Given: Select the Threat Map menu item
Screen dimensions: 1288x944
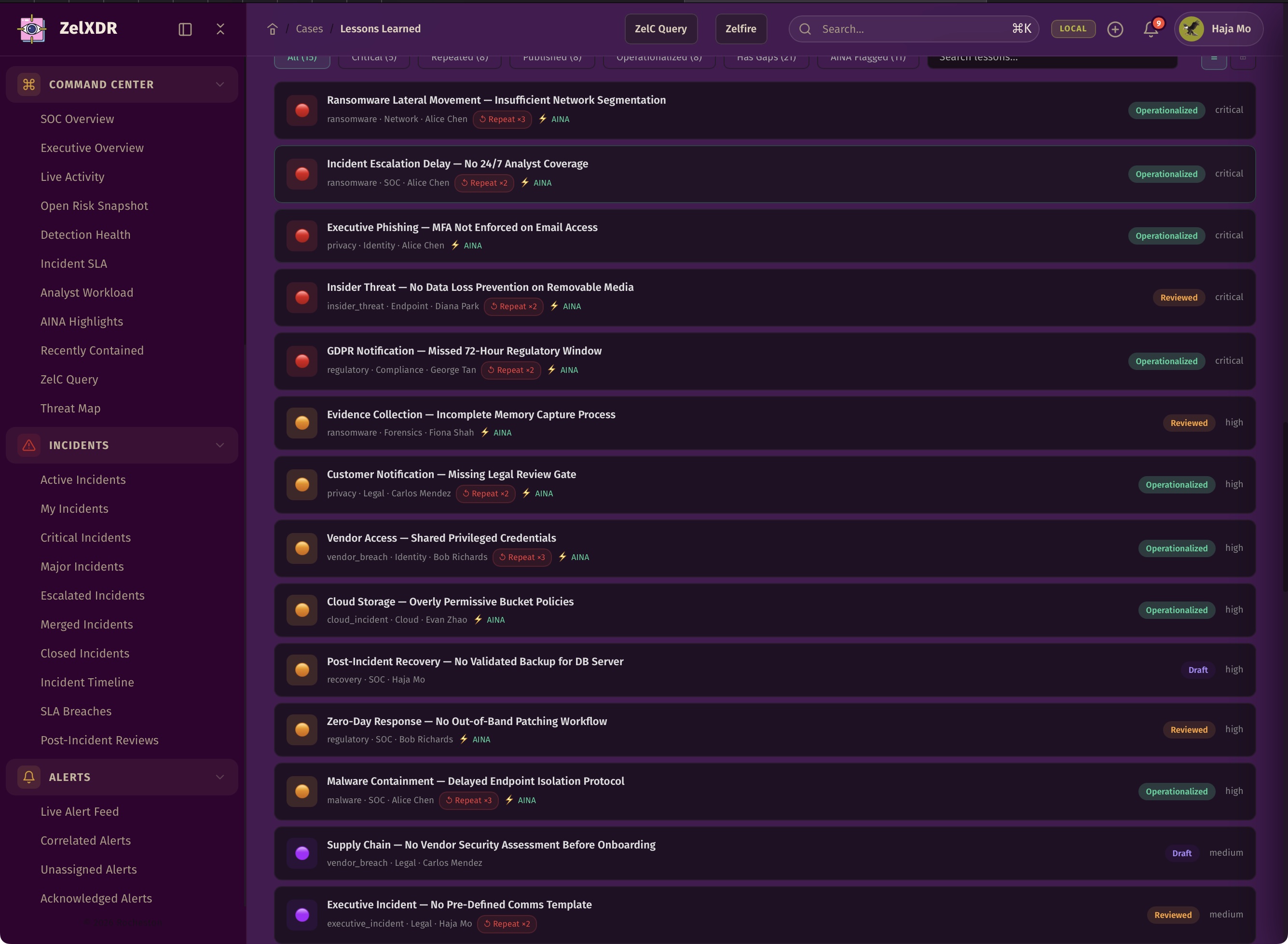Looking at the screenshot, I should pos(70,408).
